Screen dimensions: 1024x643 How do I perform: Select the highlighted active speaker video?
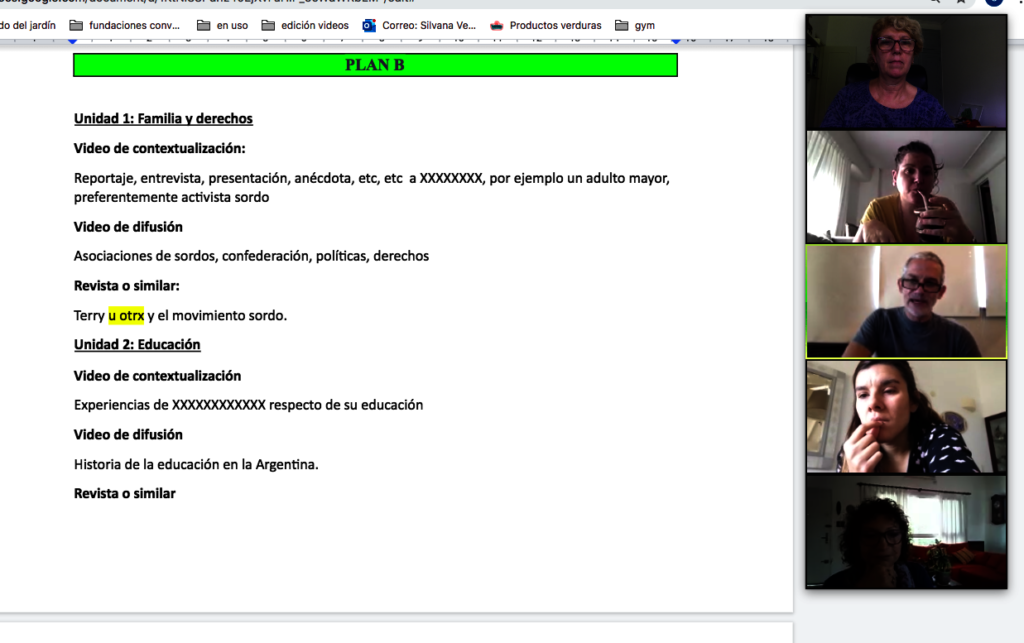[906, 302]
